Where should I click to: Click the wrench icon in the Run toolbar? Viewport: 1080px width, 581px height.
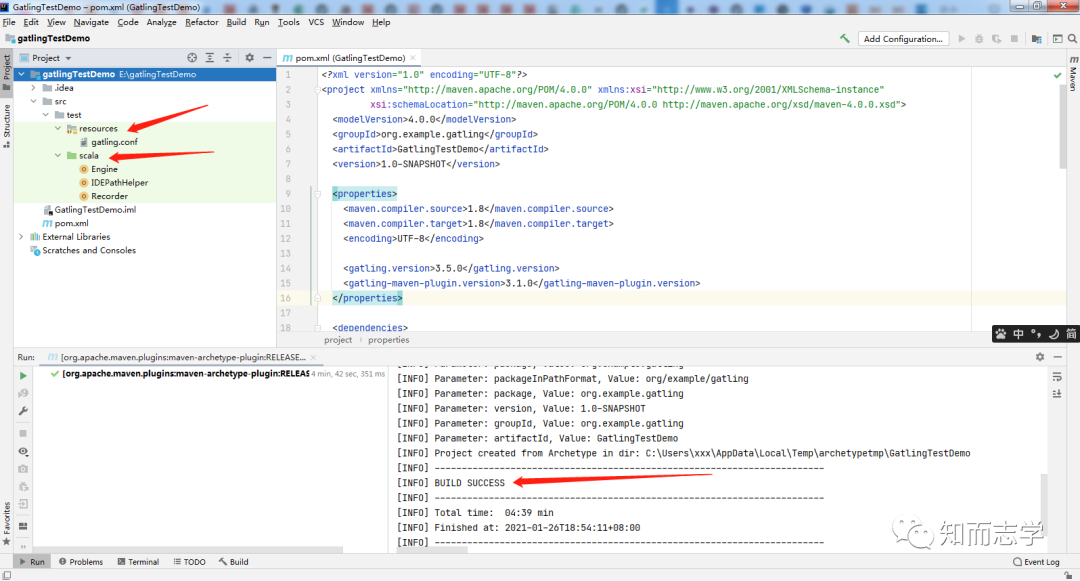click(x=23, y=411)
